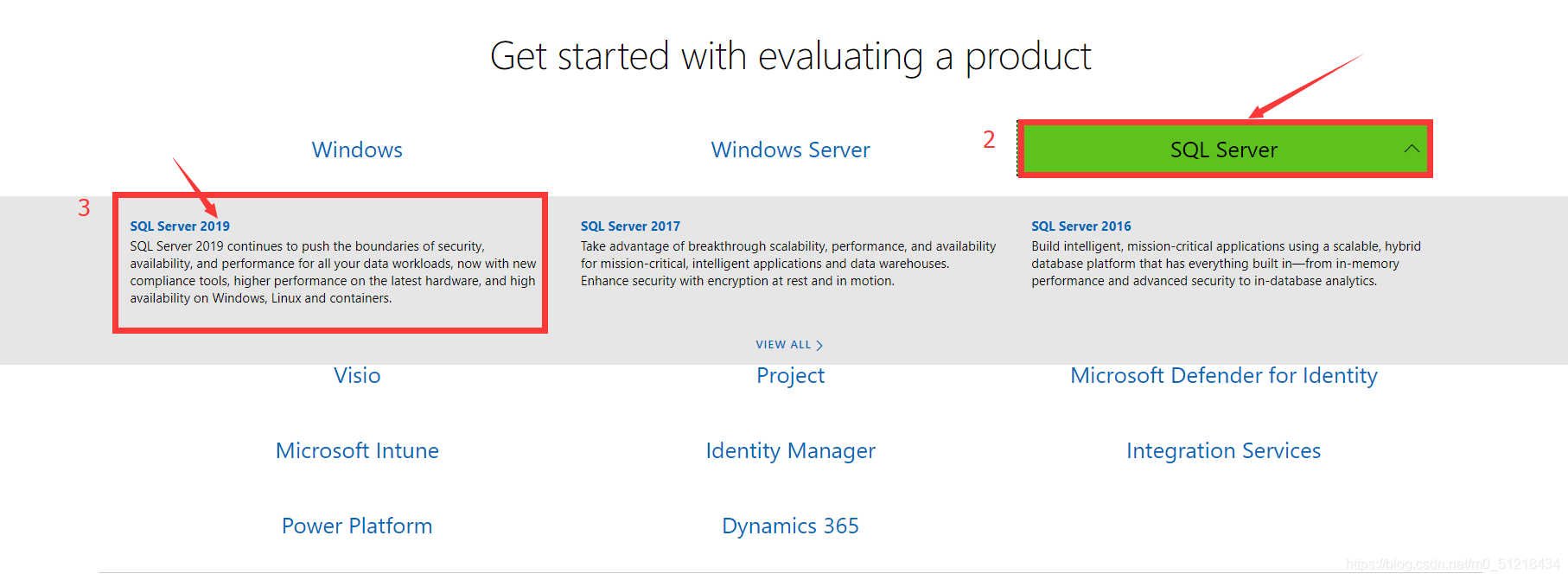Expand Microsoft Defender for Identity
This screenshot has width=1568, height=580.
pyautogui.click(x=1223, y=376)
